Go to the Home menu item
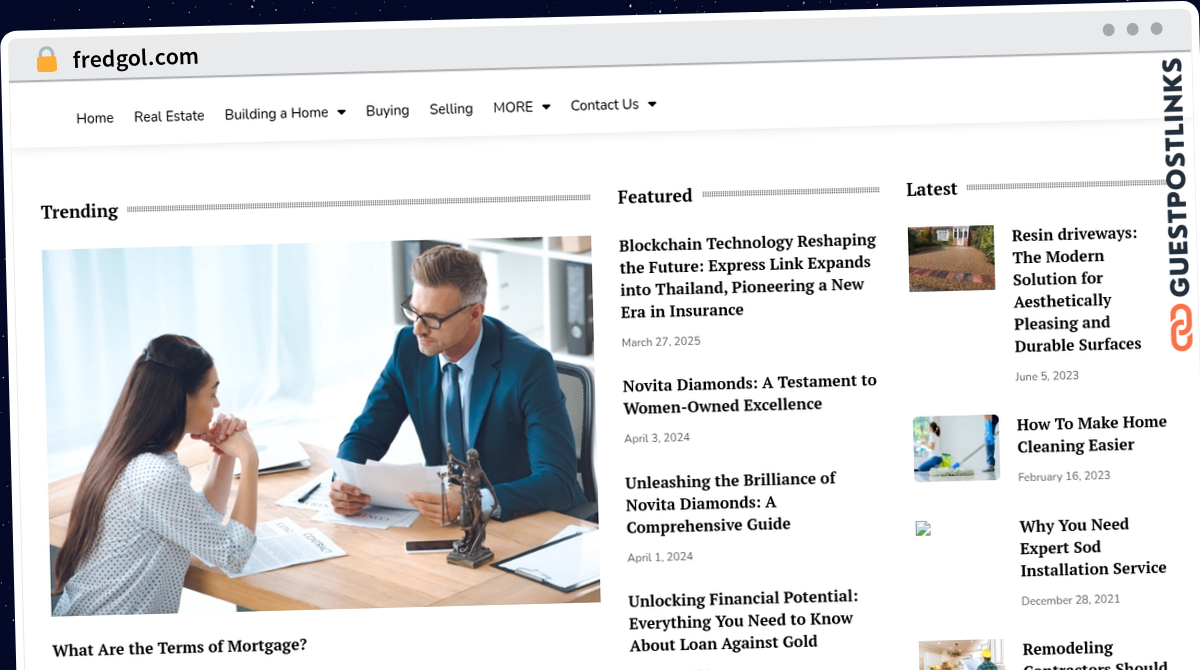The image size is (1200, 670). coord(95,118)
